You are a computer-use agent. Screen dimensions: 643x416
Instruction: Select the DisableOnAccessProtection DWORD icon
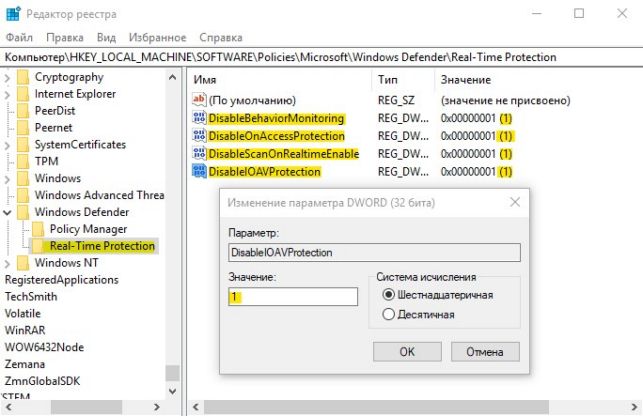coord(199,136)
